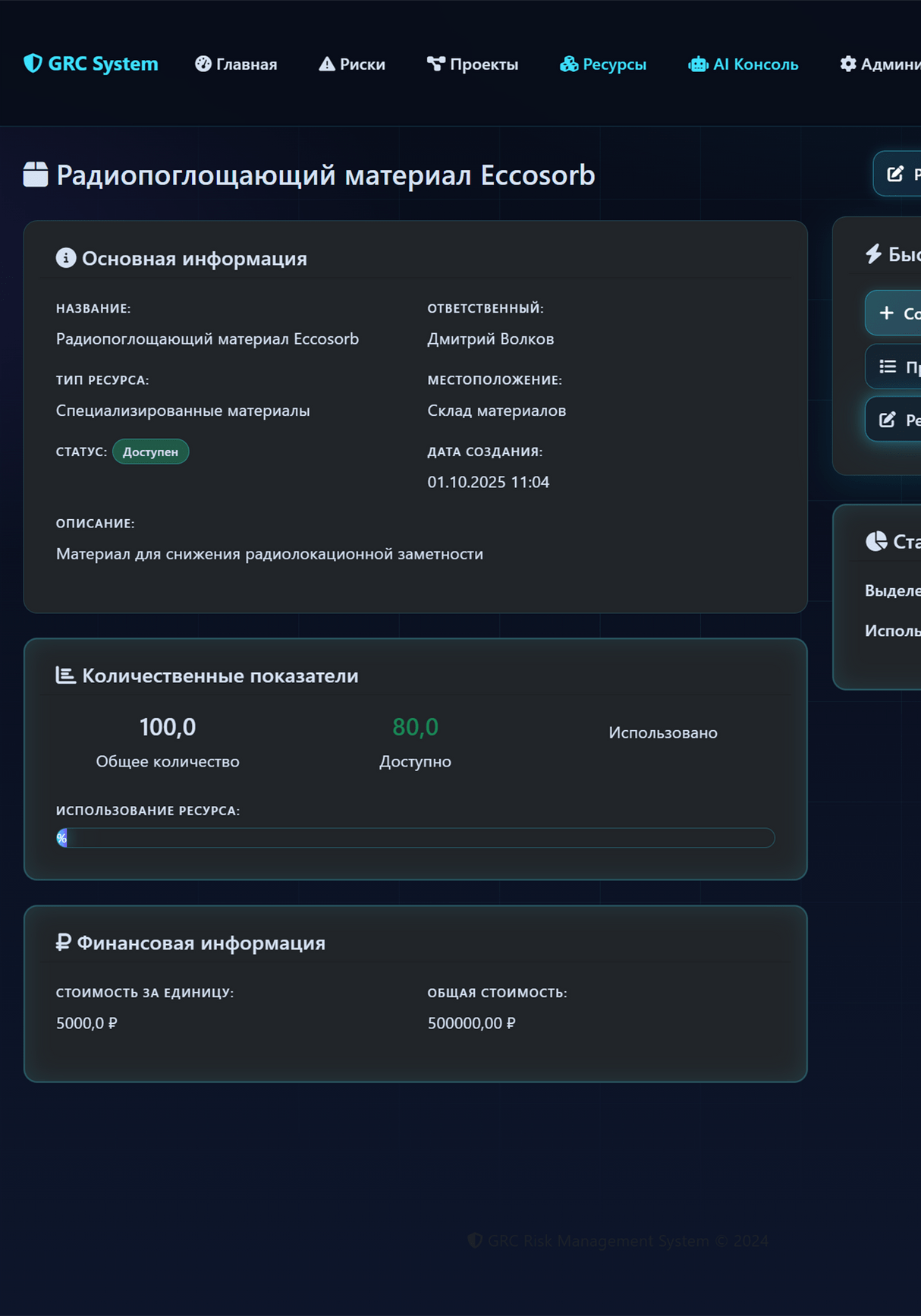Click the ruble icon in Финансовая информация
921x1316 pixels.
(64, 942)
